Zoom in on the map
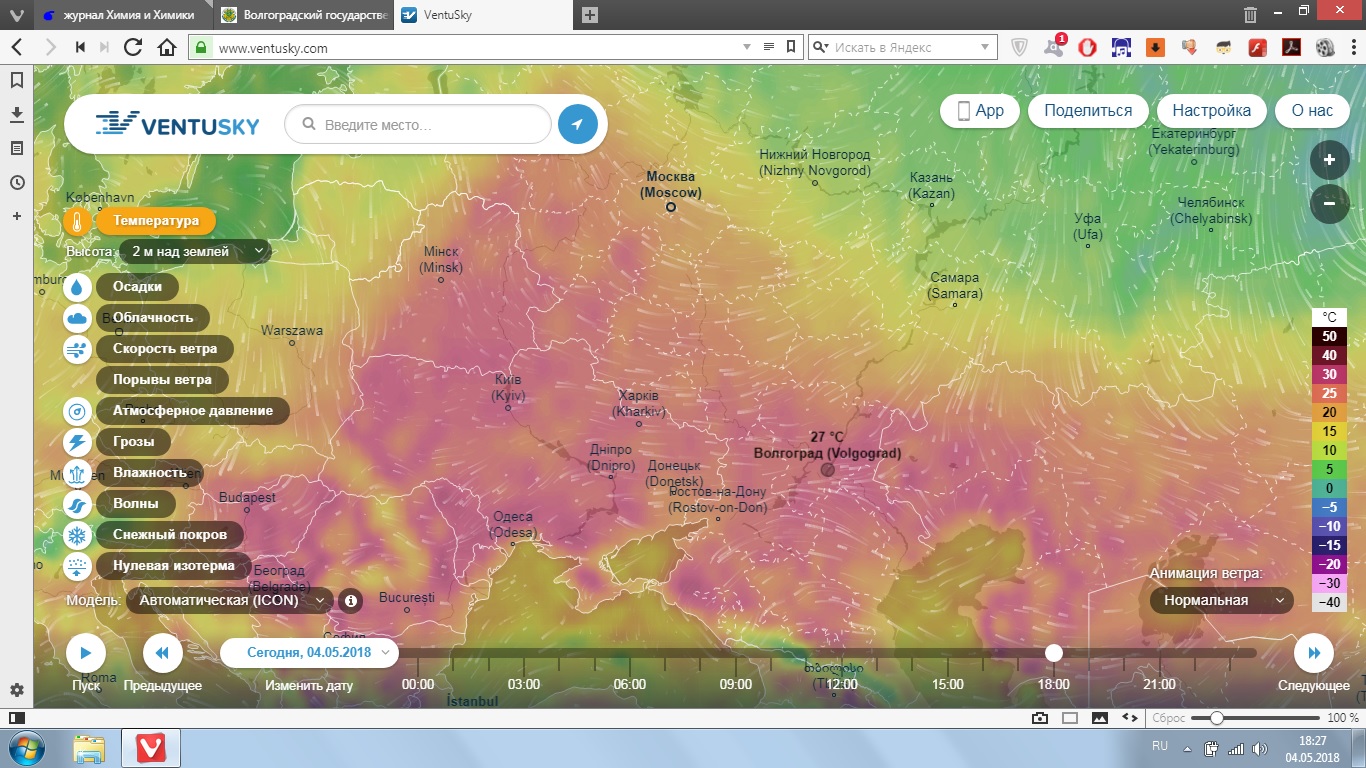This screenshot has height=768, width=1366. tap(1329, 160)
